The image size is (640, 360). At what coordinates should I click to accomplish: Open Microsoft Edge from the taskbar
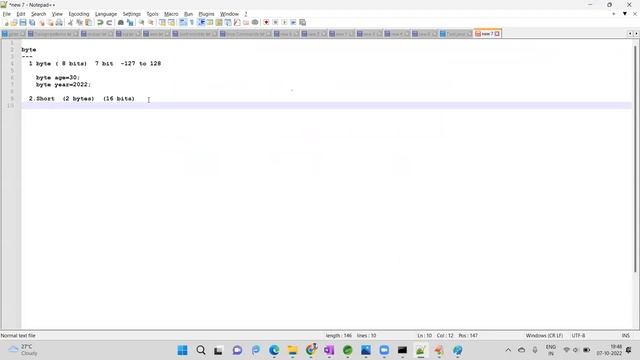coord(274,350)
